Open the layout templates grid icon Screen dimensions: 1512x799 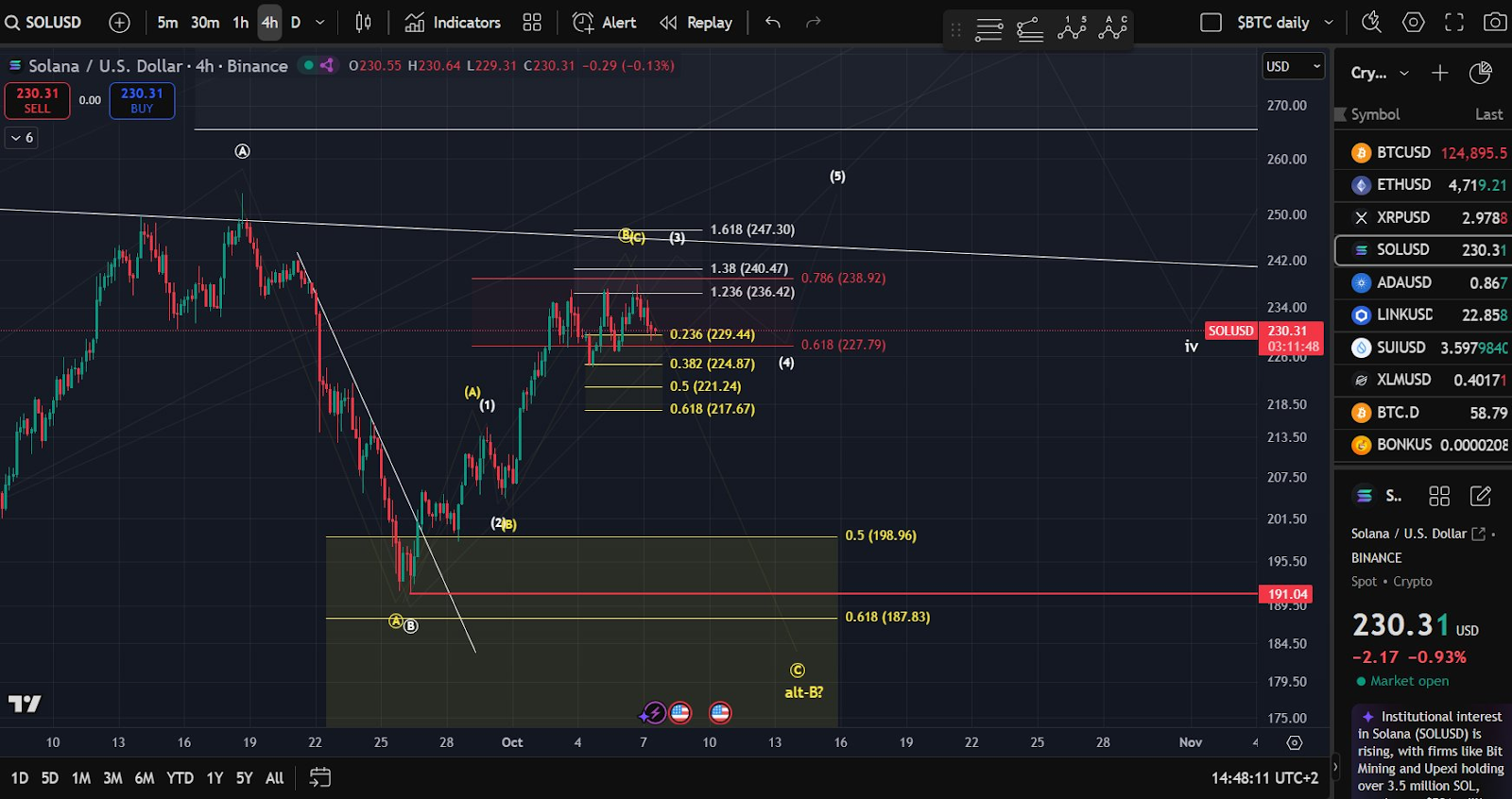click(x=532, y=23)
